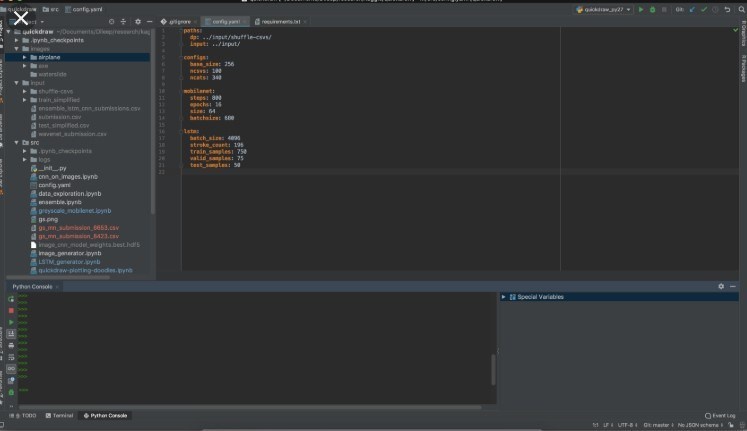Show Git history clock icon

click(x=716, y=10)
